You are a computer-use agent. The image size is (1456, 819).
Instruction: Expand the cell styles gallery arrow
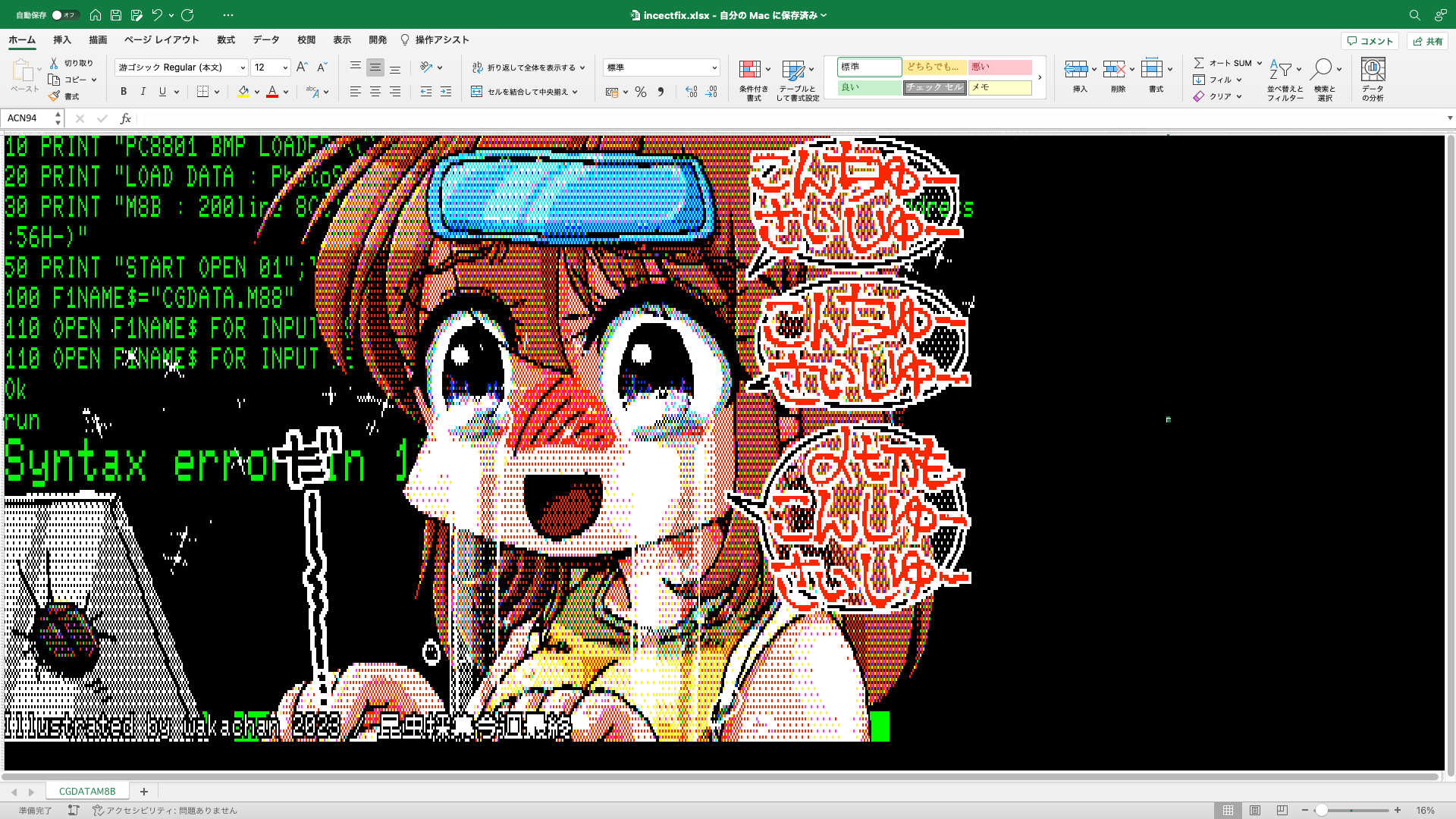(x=1040, y=77)
